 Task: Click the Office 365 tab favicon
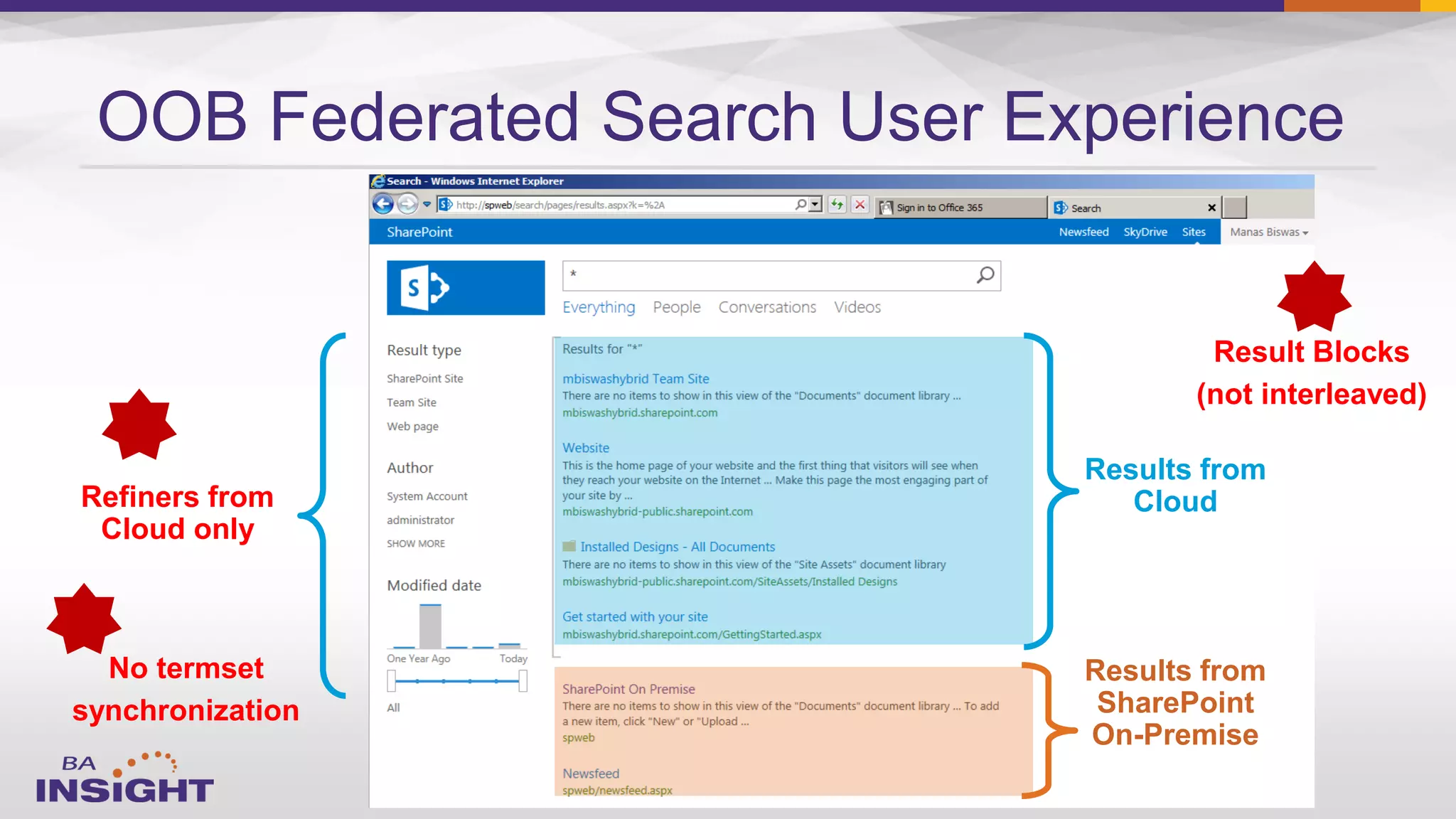(x=886, y=208)
